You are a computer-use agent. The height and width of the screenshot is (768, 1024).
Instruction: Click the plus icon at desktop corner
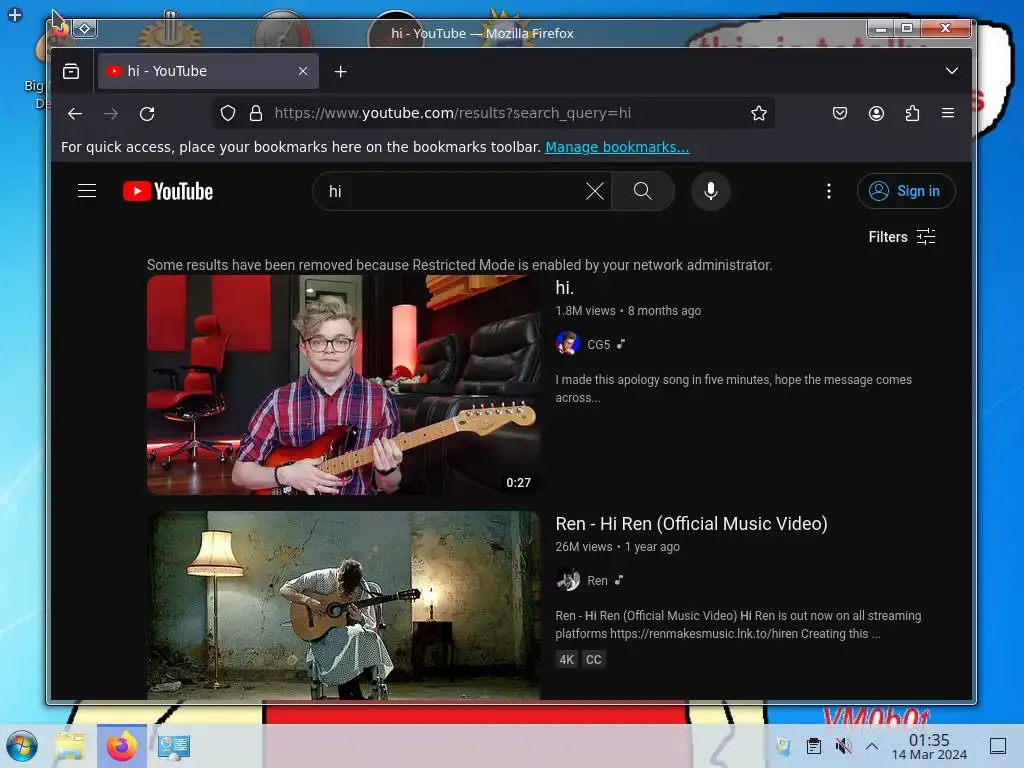14,14
